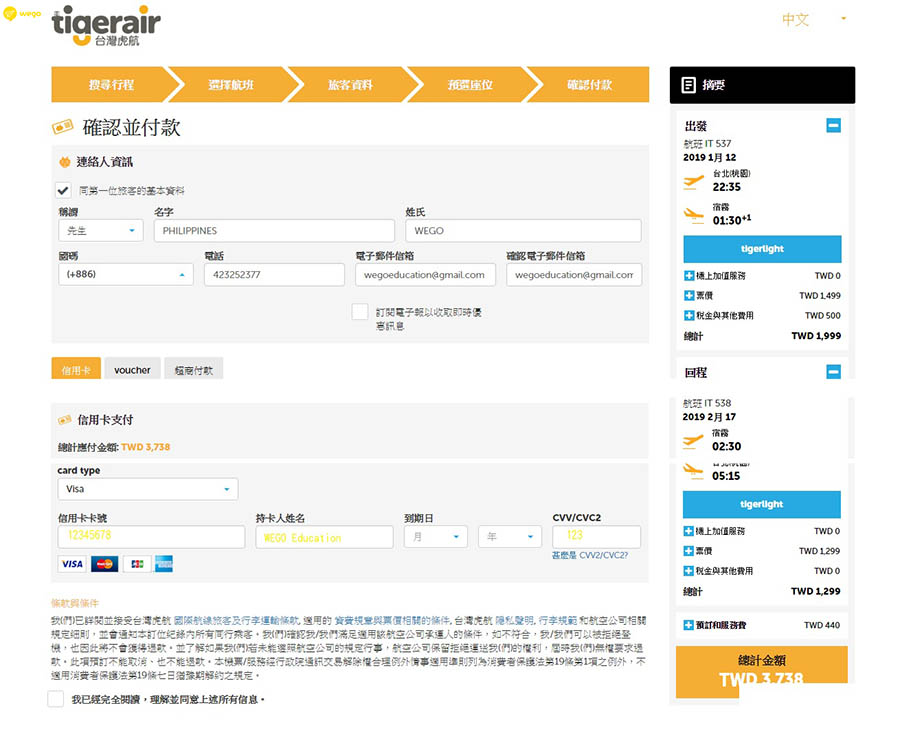
Task: Collapse the 回程 return section
Action: point(833,371)
